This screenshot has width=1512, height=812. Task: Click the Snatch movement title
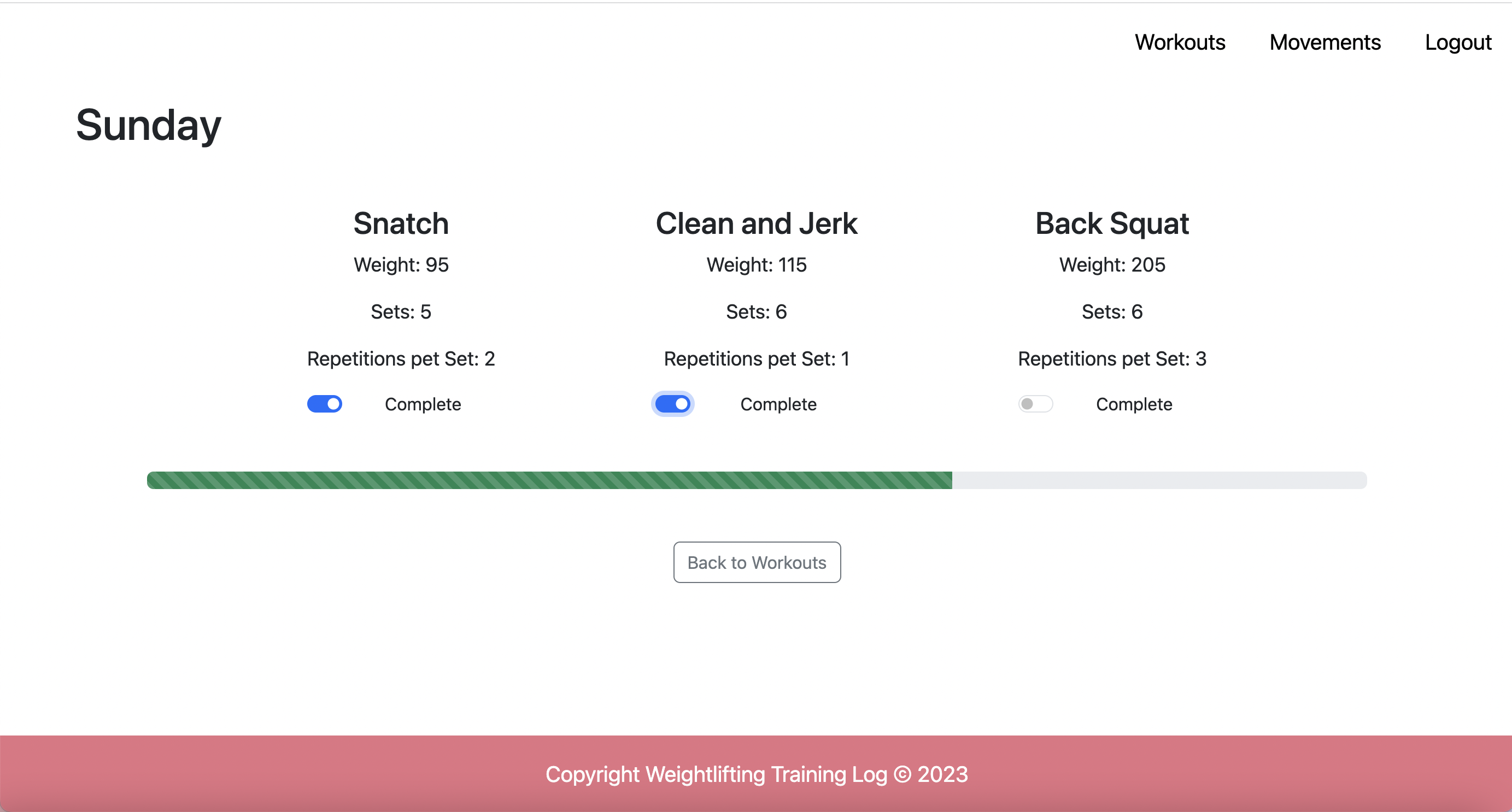point(401,223)
